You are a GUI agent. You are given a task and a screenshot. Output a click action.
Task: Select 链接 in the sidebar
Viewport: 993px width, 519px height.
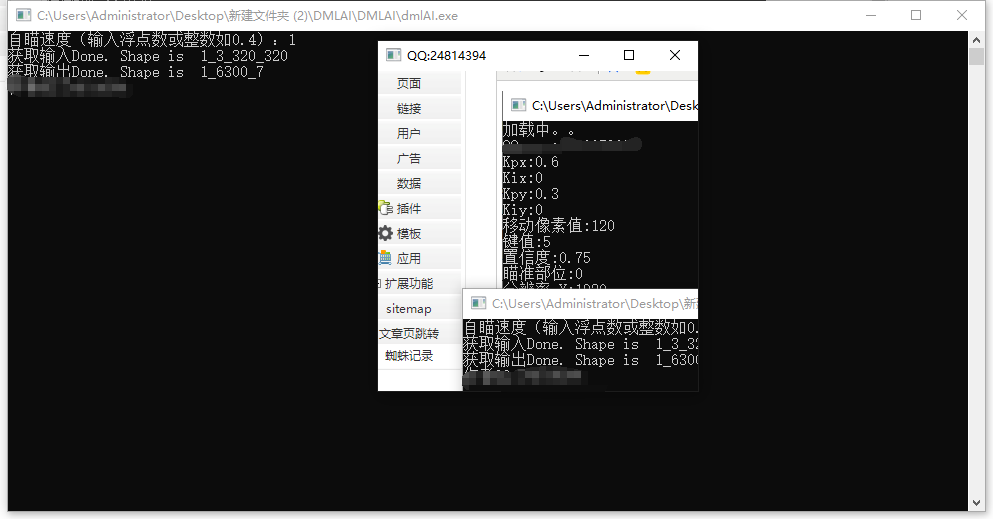409,108
